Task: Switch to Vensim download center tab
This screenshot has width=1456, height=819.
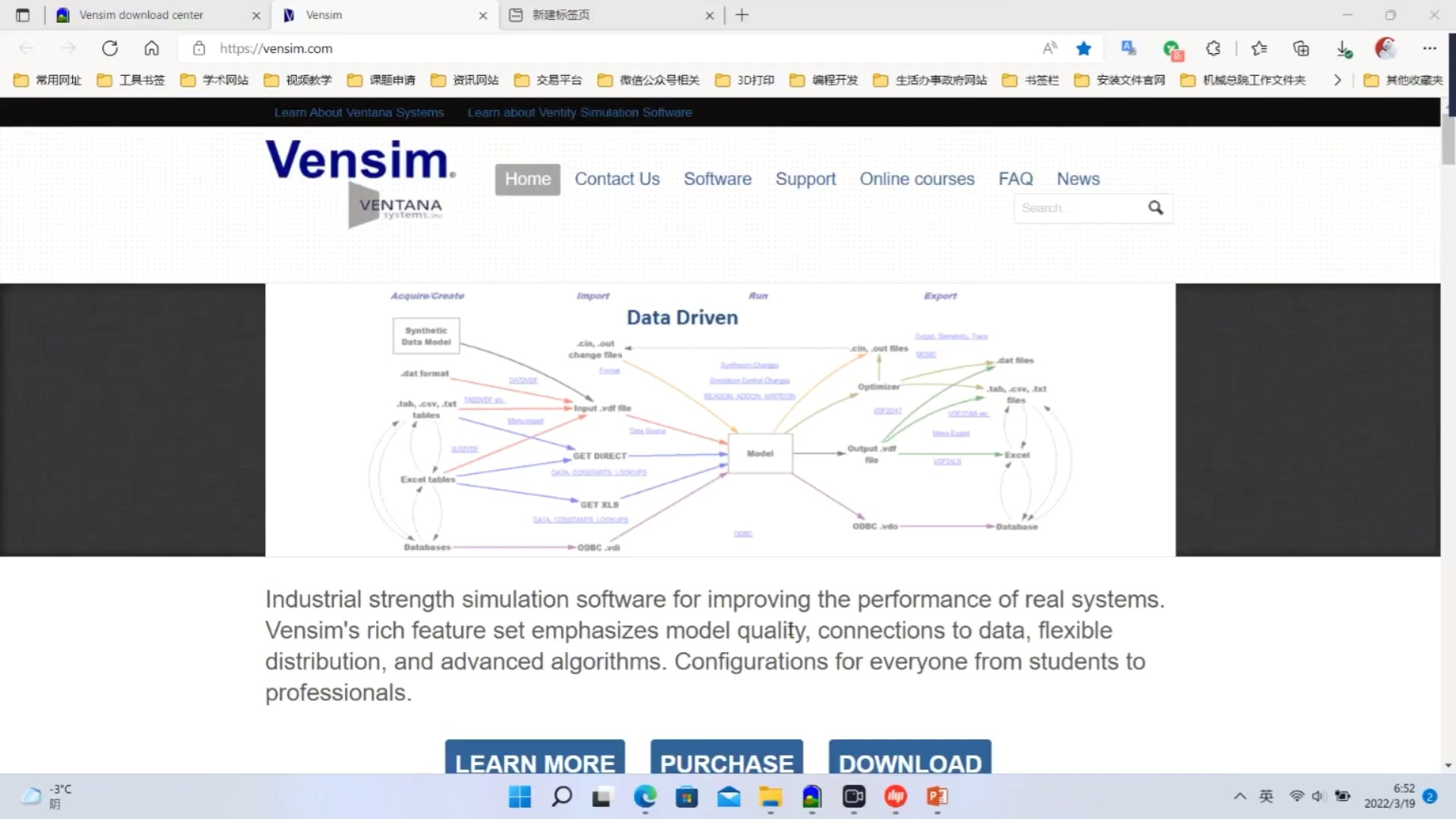Action: pyautogui.click(x=142, y=15)
